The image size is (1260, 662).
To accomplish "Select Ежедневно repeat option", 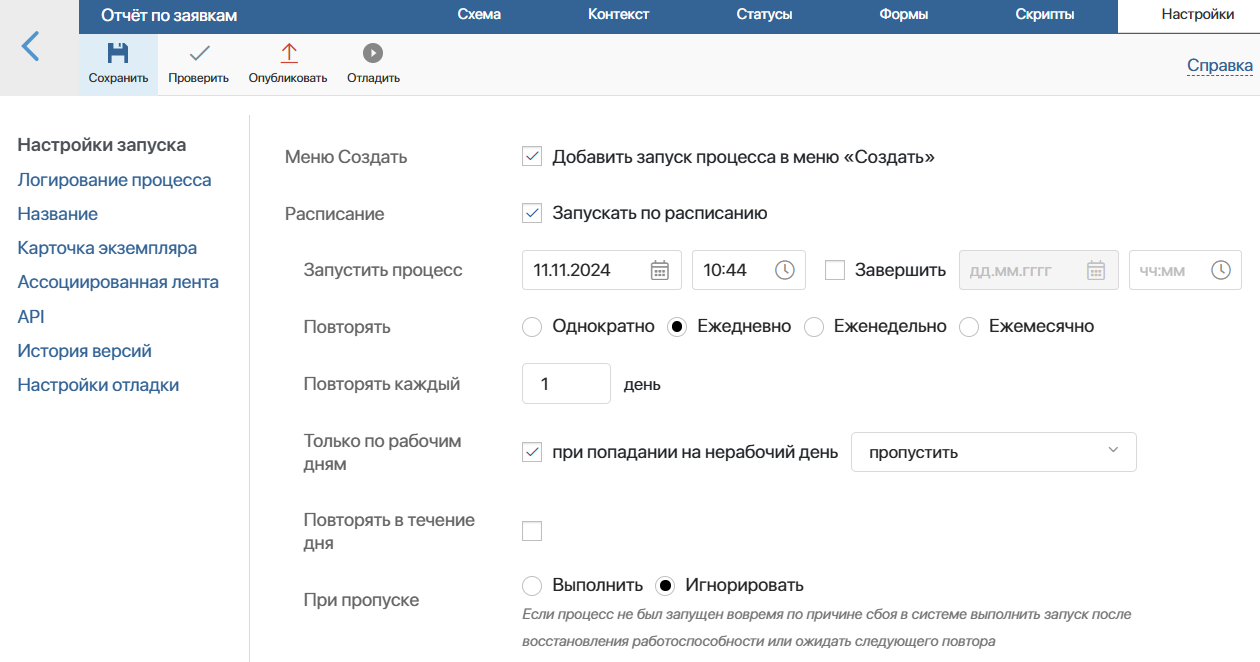I will pyautogui.click(x=677, y=327).
